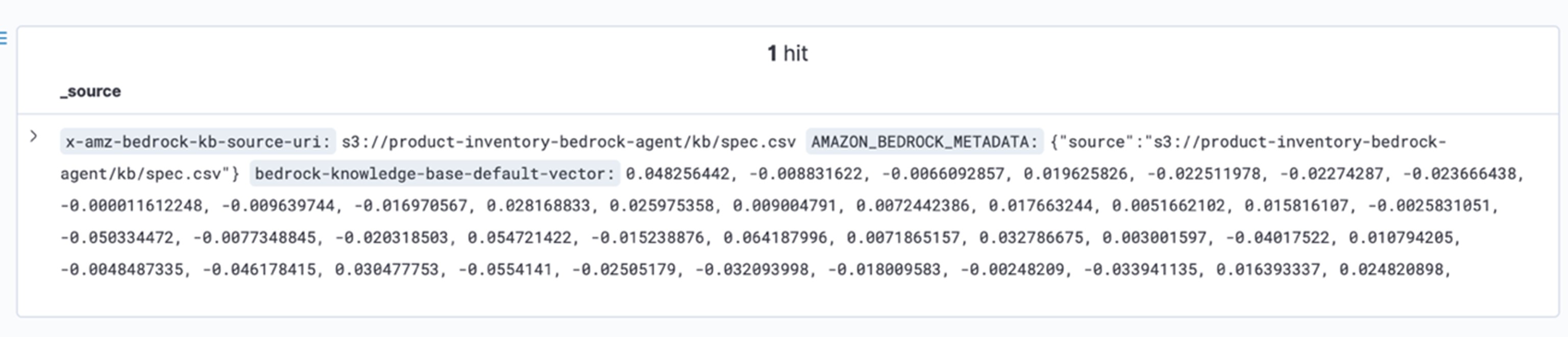Click the _source column header

pyautogui.click(x=91, y=91)
